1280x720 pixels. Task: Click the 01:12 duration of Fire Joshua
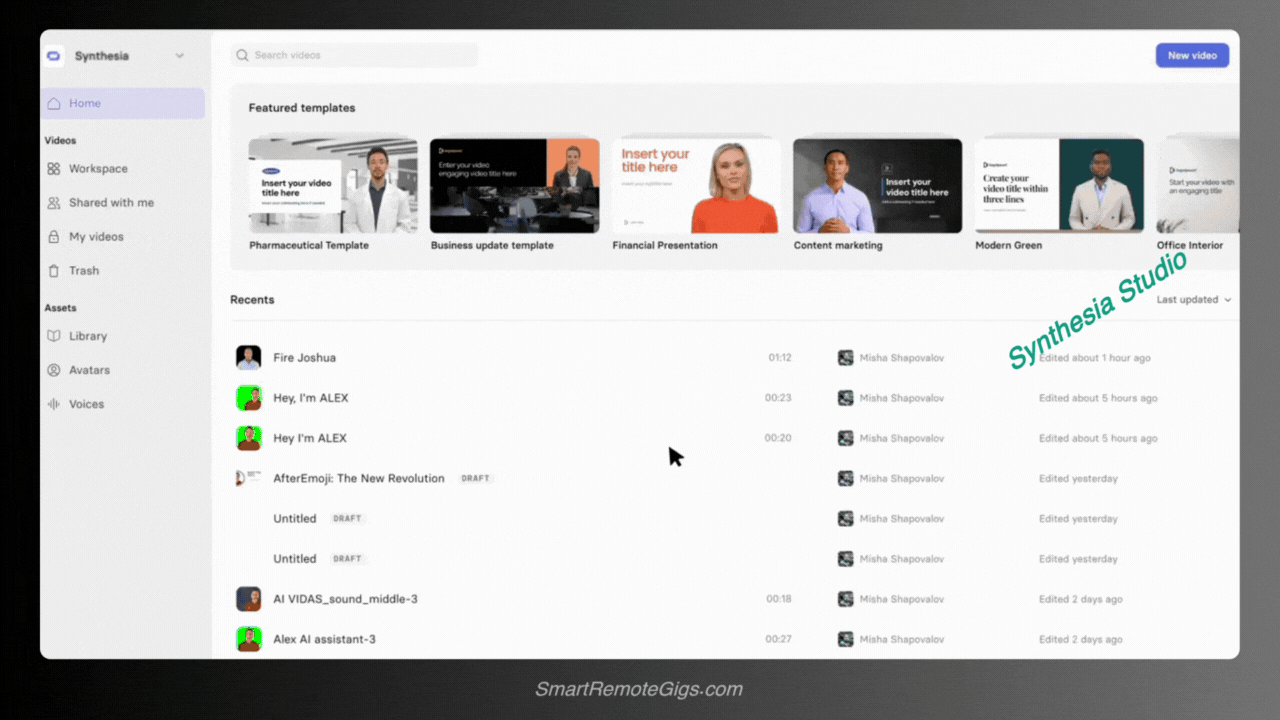pos(780,358)
